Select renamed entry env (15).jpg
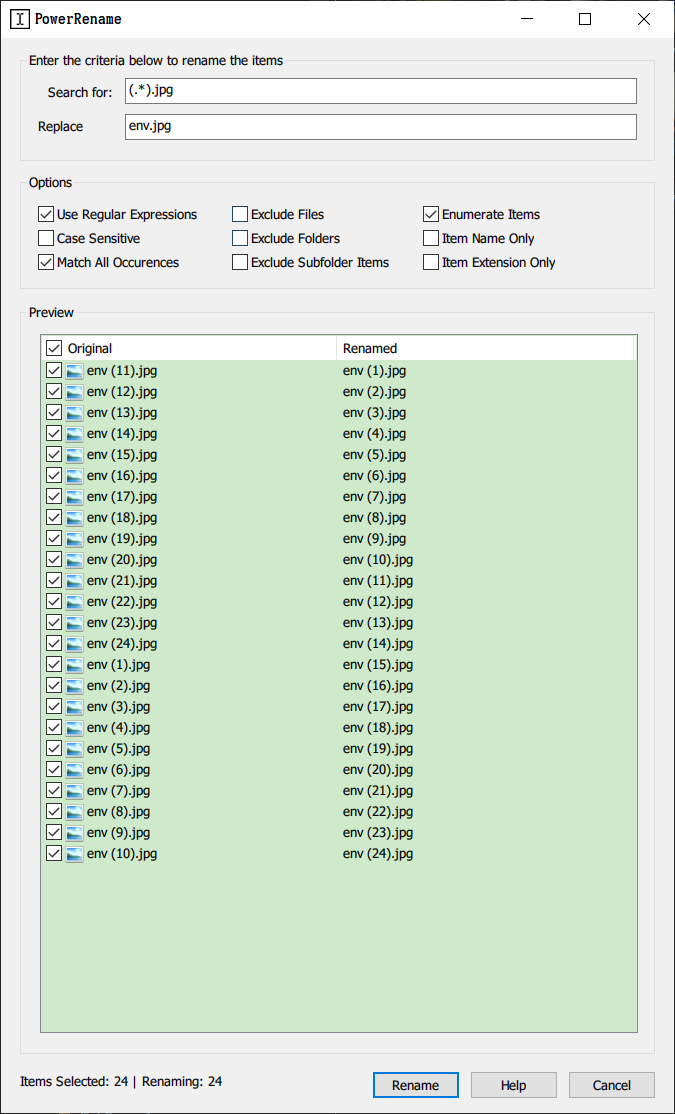Screen dimensions: 675x1114 378,665
